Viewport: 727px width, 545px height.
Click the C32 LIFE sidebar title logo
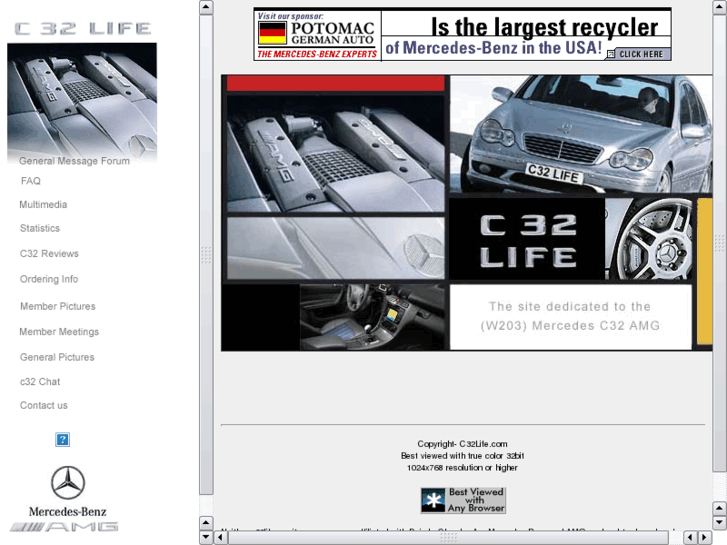click(83, 29)
